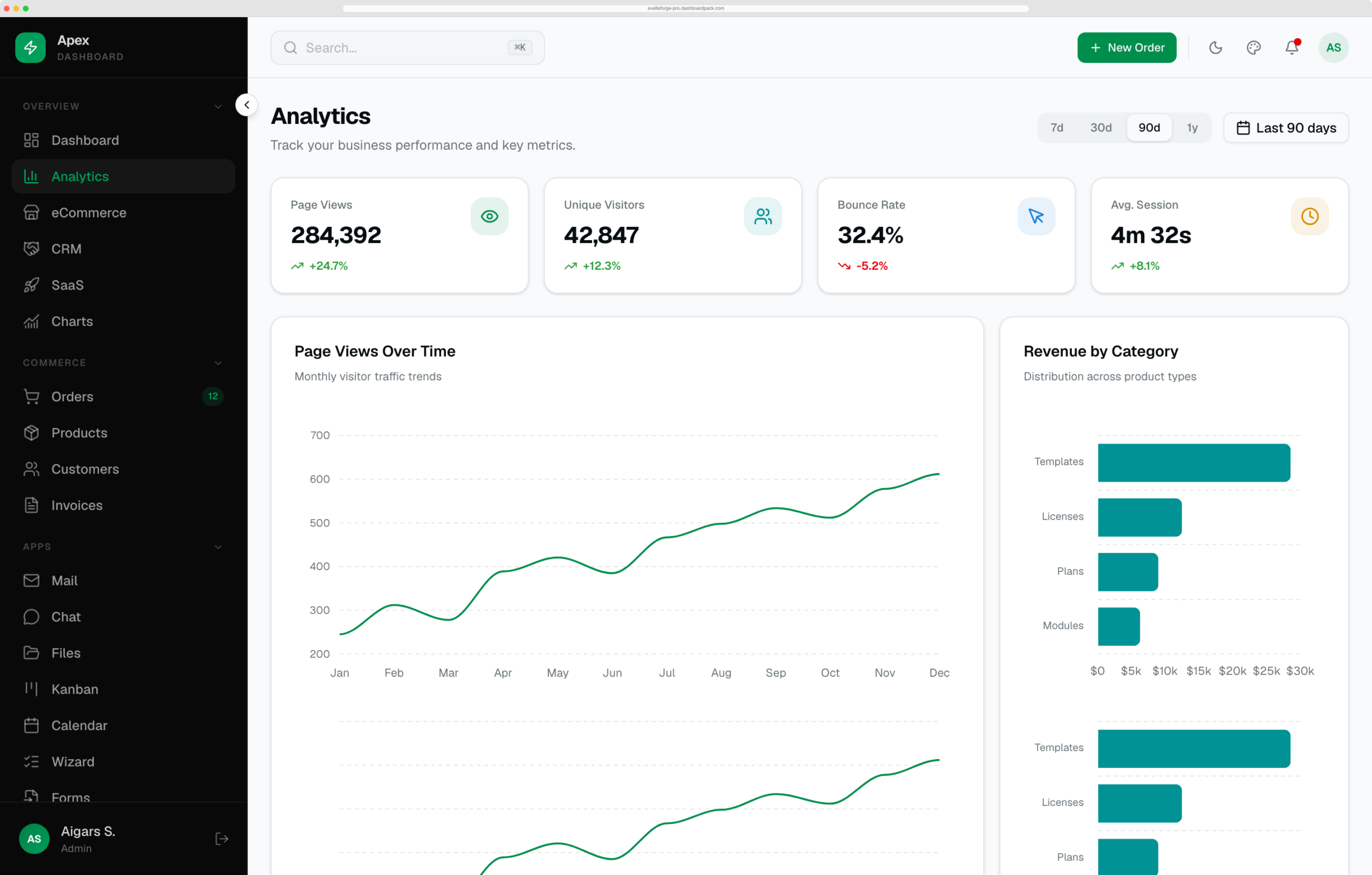Click the 284,392 page views value
This screenshot has width=1372, height=875.
tap(335, 235)
